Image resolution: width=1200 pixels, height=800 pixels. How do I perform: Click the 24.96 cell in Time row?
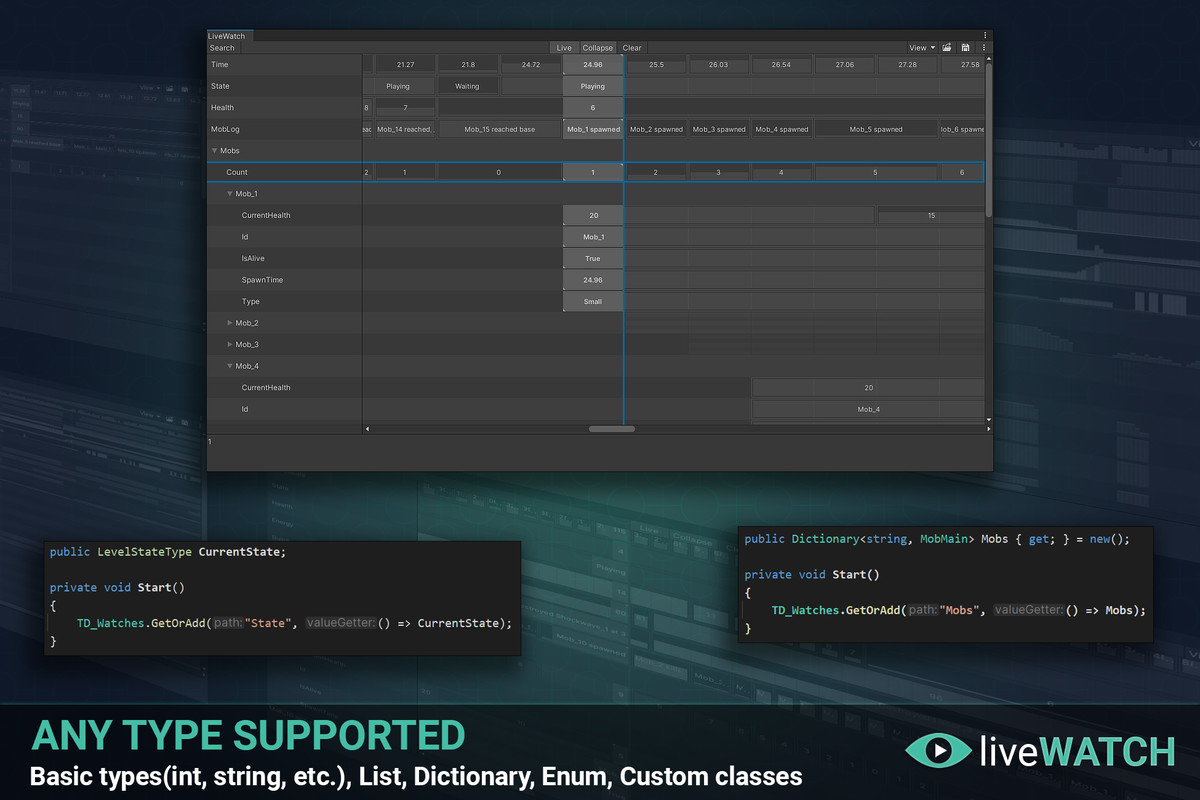tap(593, 65)
